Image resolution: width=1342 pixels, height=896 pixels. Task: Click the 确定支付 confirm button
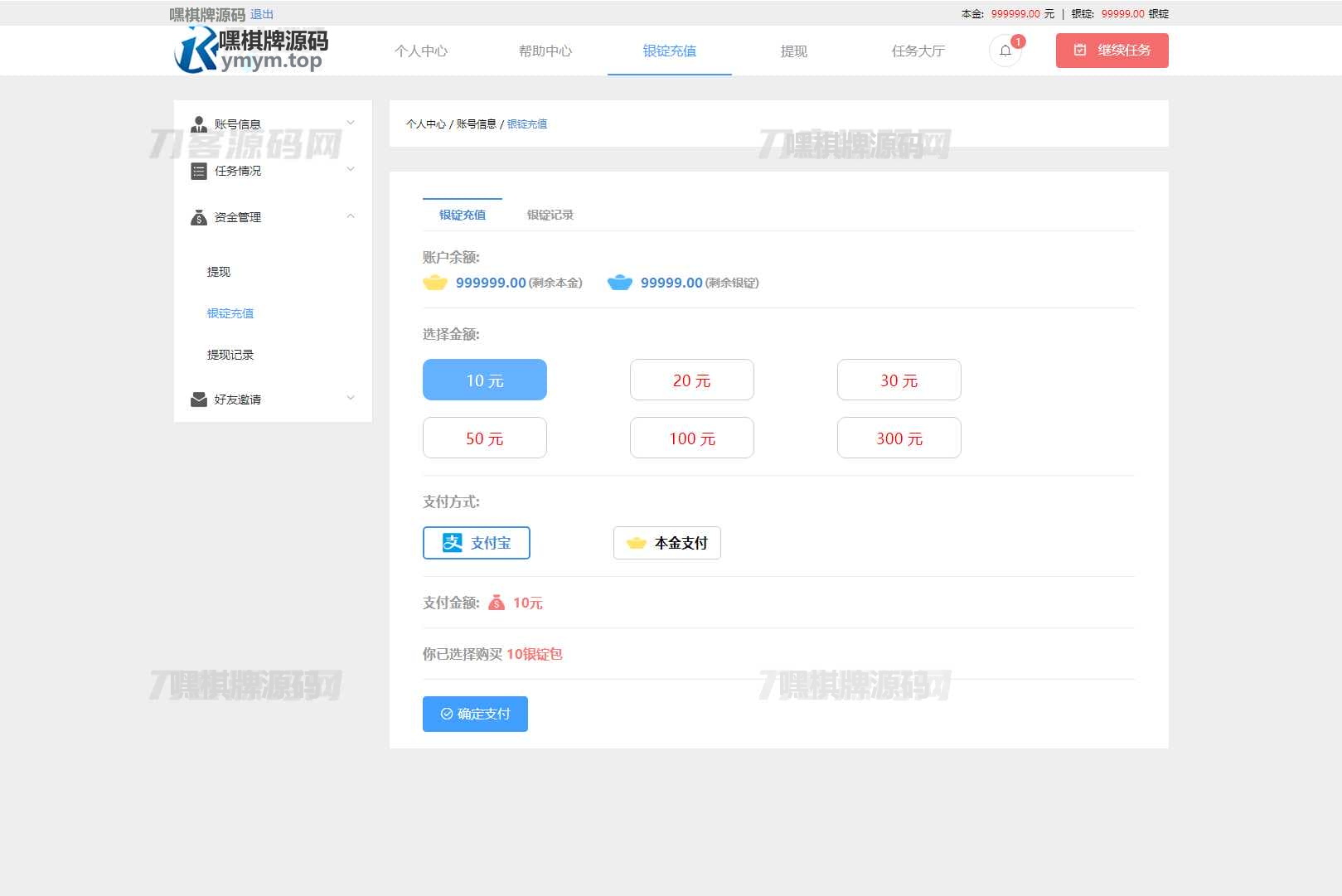(475, 714)
